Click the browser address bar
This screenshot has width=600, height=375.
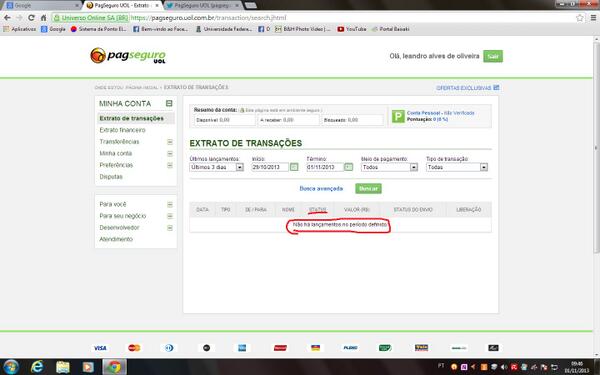(x=314, y=18)
